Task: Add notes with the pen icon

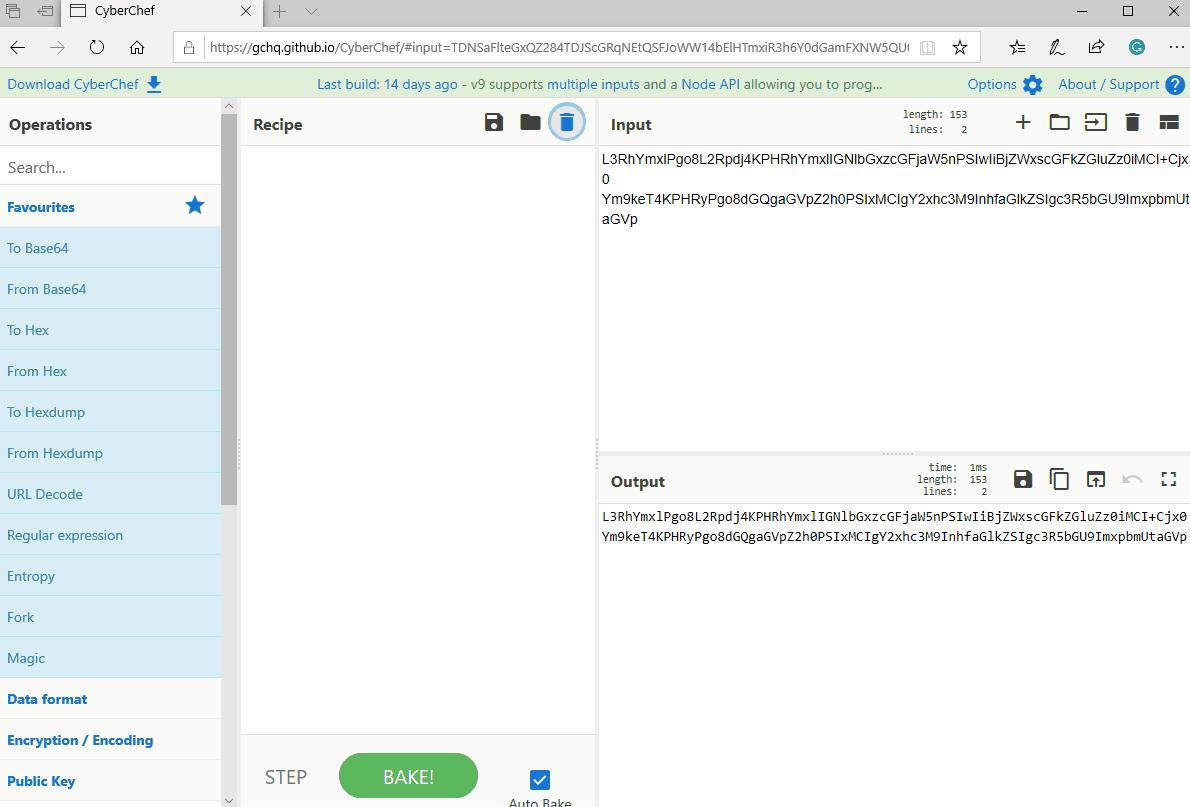Action: coord(1056,48)
